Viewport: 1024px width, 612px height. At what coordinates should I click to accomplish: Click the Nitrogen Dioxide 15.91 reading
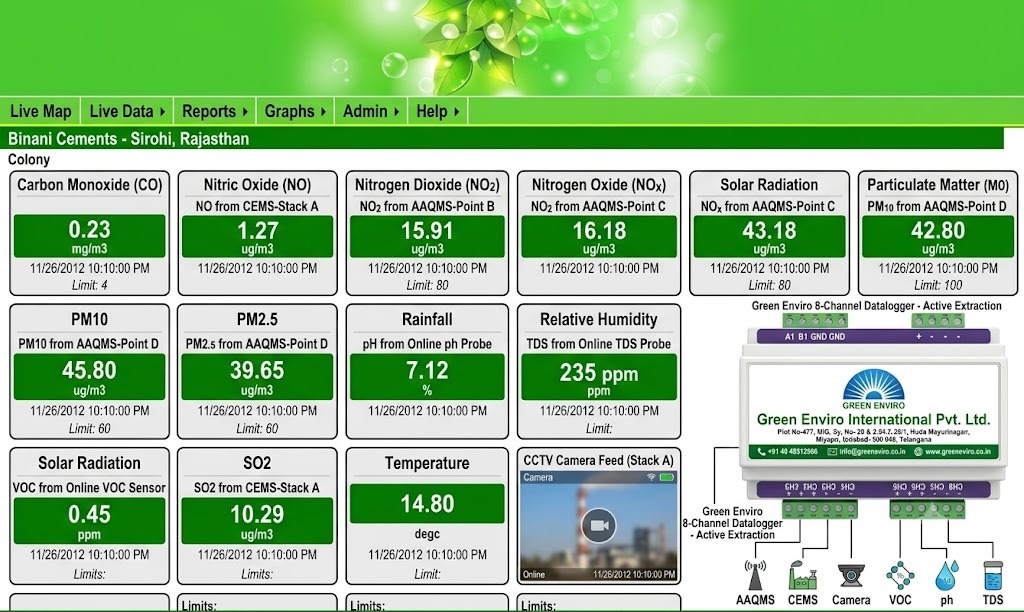427,236
